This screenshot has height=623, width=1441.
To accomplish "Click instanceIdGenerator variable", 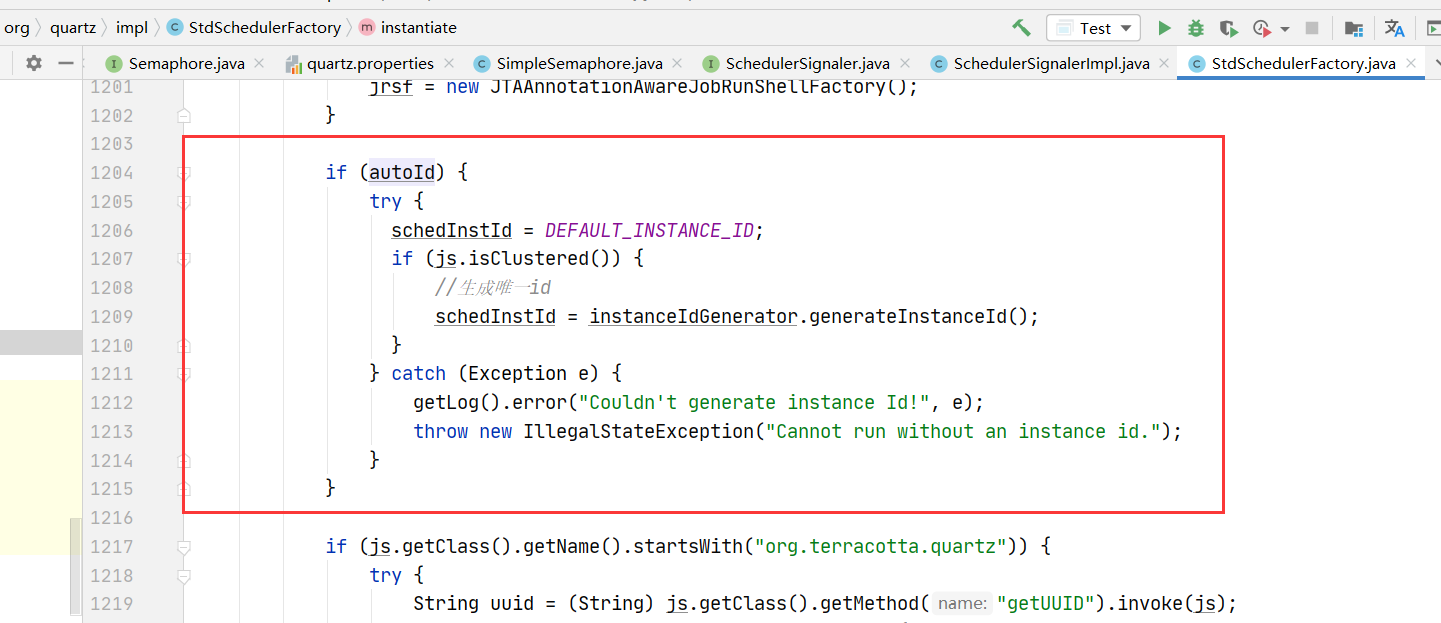I will [693, 317].
